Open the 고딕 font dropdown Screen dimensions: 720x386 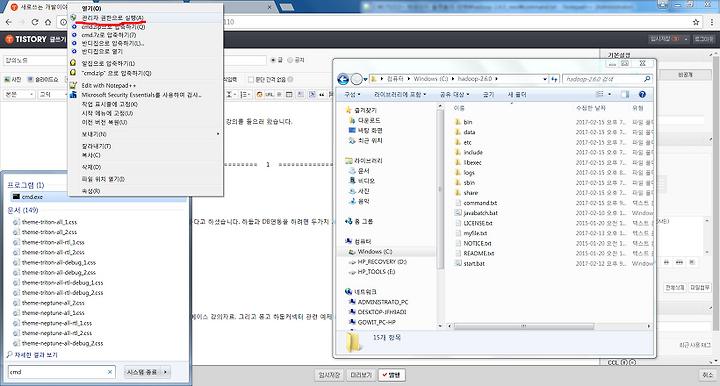tap(52, 94)
